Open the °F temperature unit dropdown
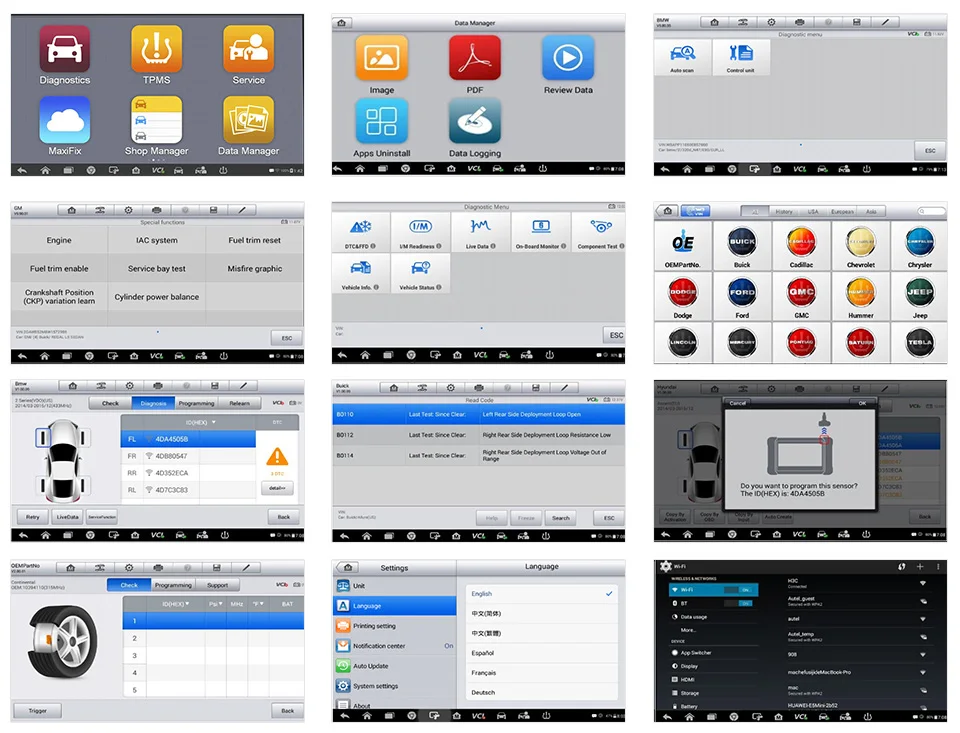Image resolution: width=960 pixels, height=733 pixels. tap(258, 604)
